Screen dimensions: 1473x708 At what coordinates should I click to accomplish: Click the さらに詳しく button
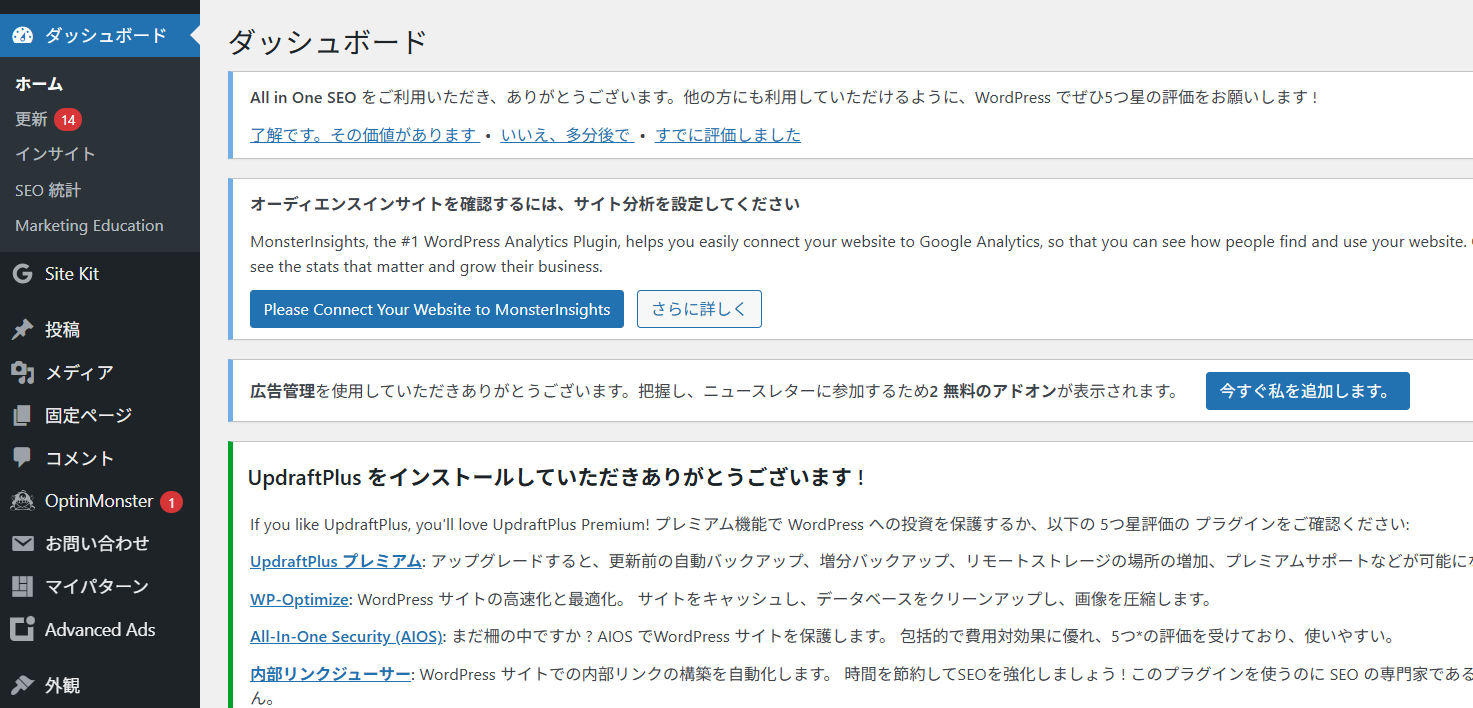(699, 309)
